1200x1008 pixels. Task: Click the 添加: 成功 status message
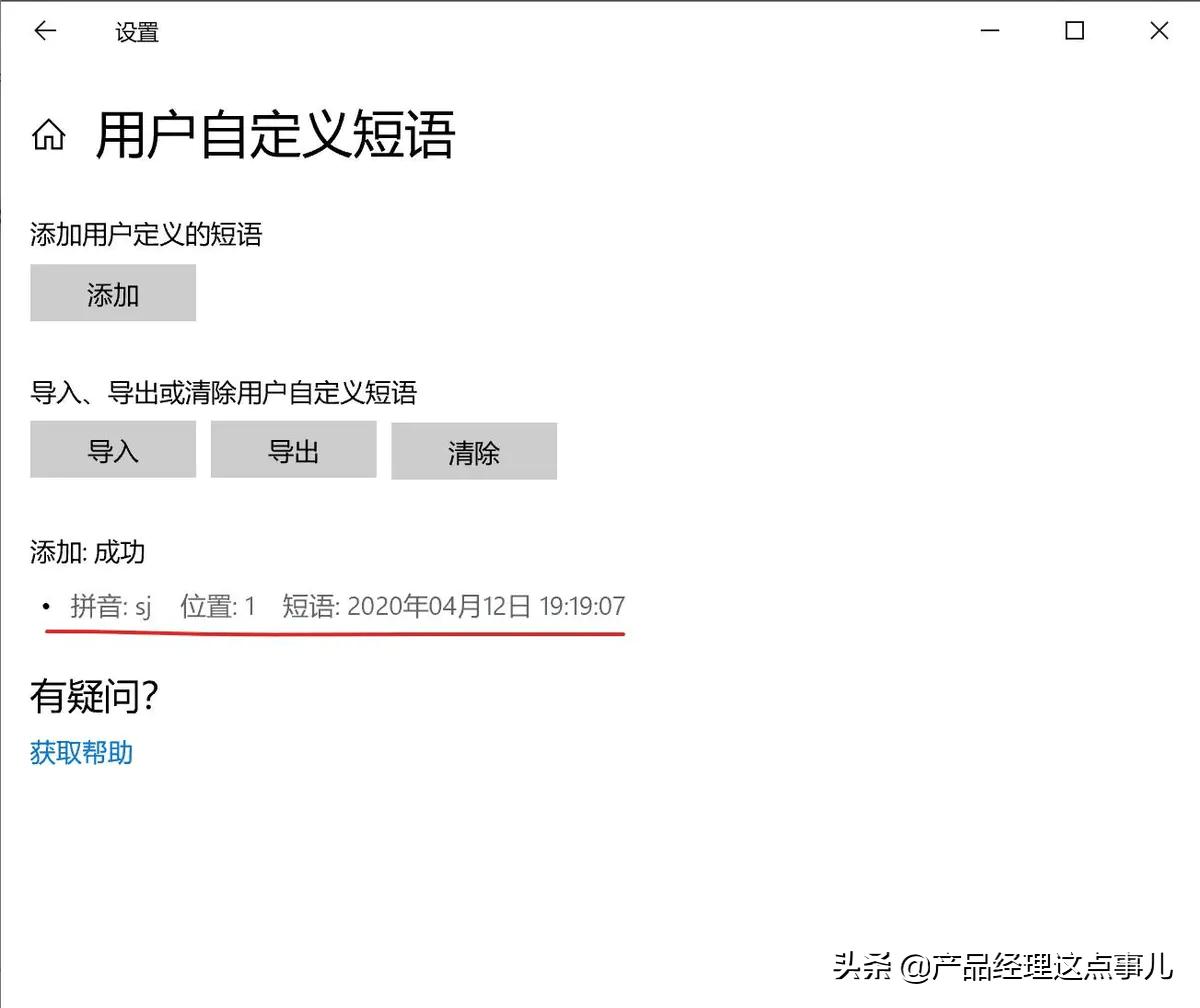pos(87,552)
